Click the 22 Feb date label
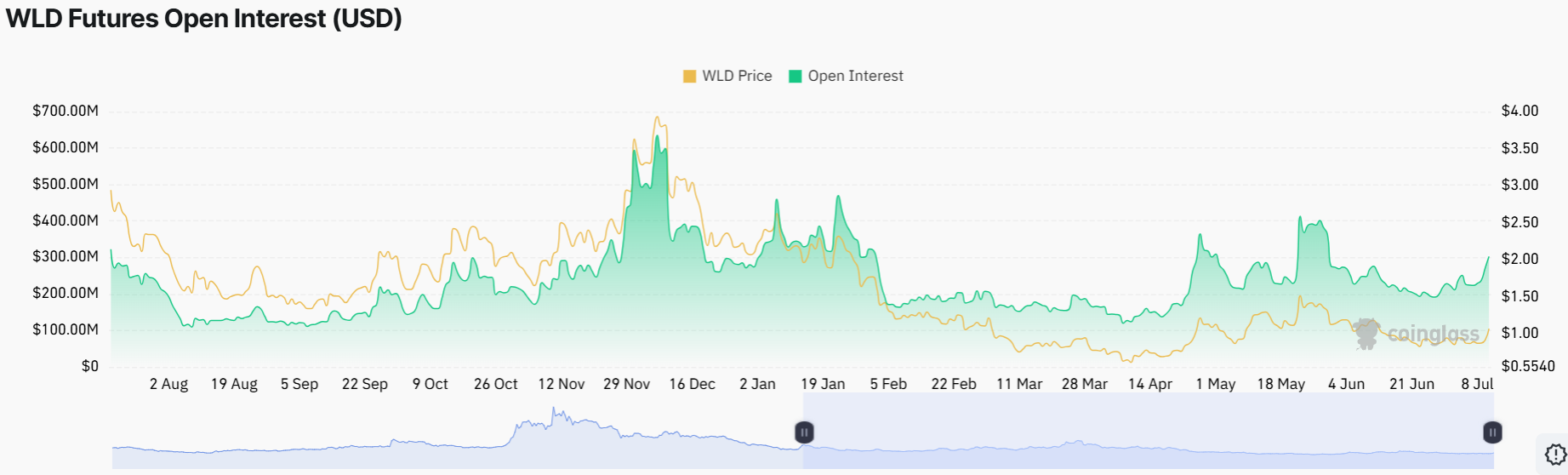Image resolution: width=1568 pixels, height=475 pixels. (x=954, y=384)
